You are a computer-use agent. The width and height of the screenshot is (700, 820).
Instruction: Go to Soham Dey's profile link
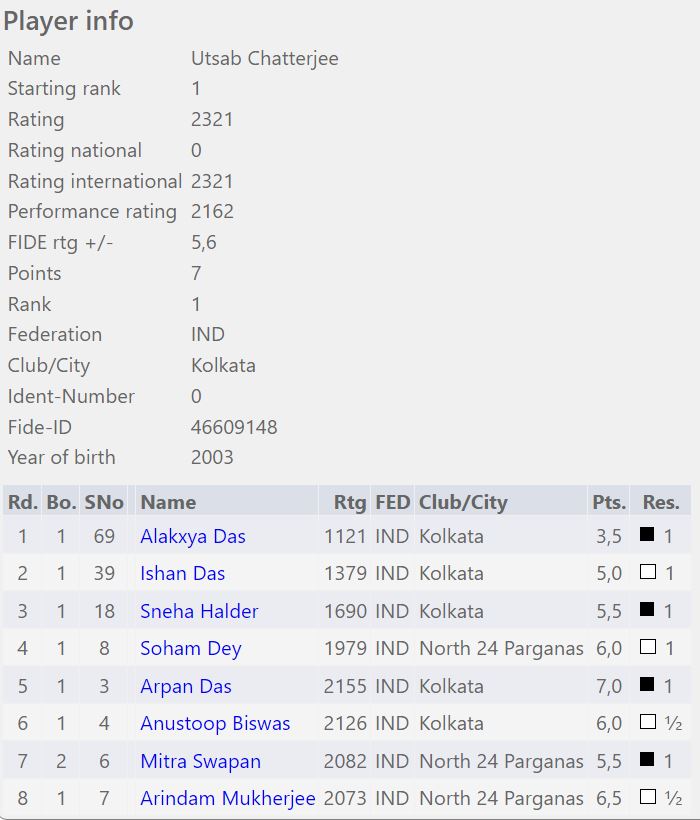(191, 648)
